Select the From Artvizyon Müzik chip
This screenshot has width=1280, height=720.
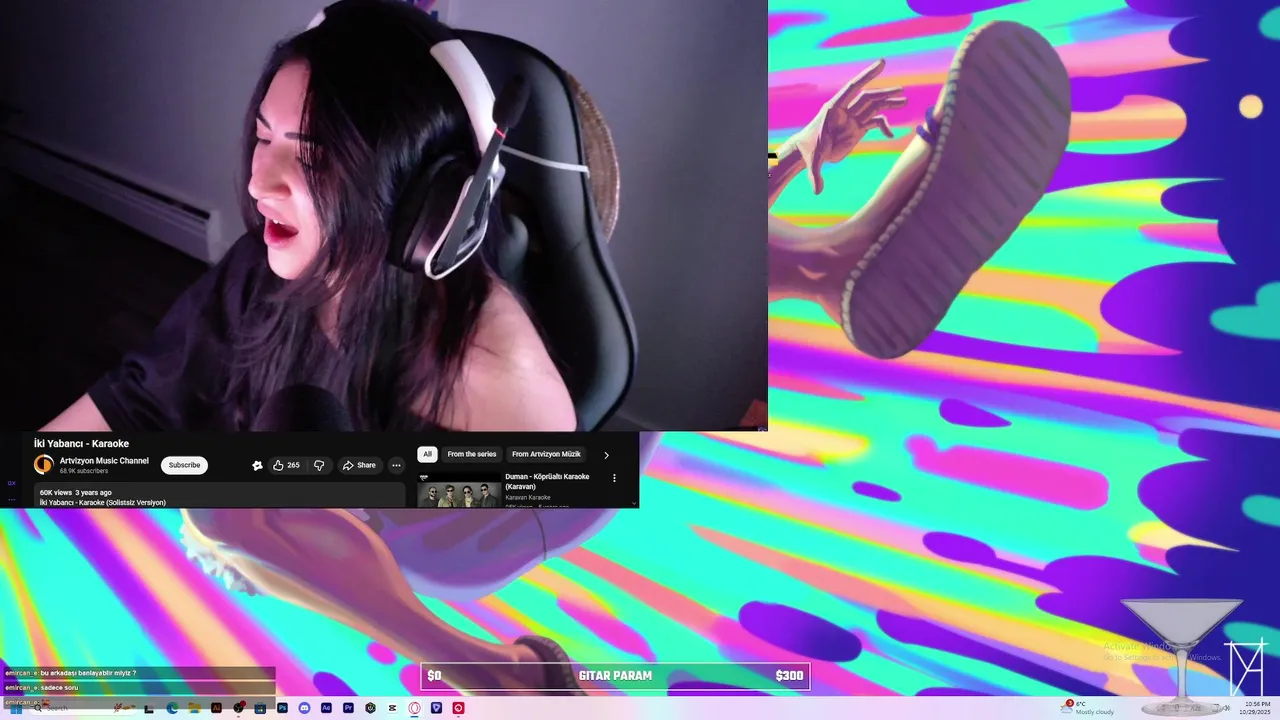[546, 454]
